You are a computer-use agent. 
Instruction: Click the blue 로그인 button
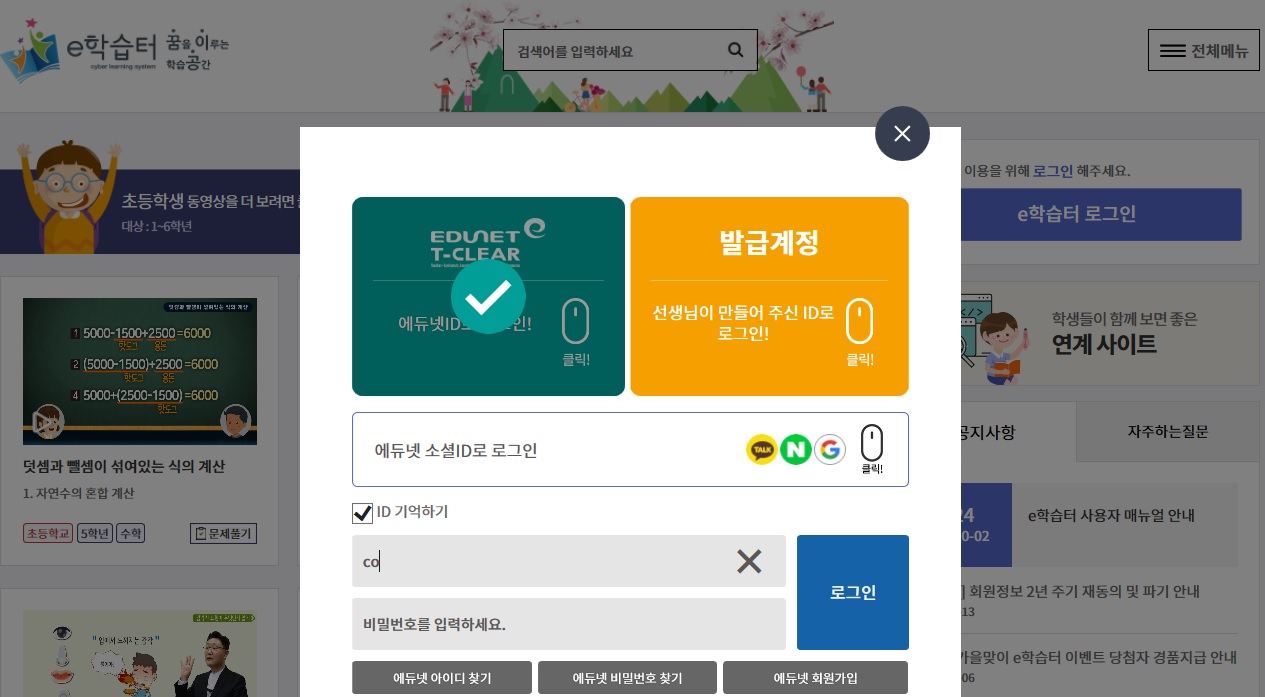tap(853, 592)
